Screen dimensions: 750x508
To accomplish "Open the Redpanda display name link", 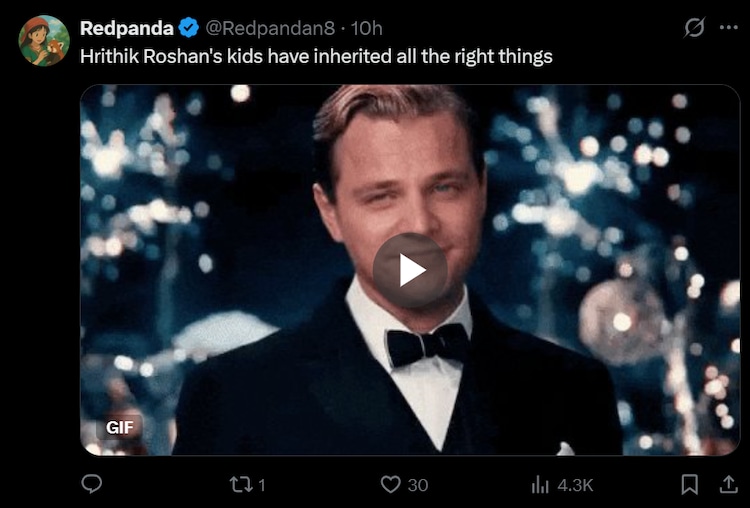I will coord(126,28).
